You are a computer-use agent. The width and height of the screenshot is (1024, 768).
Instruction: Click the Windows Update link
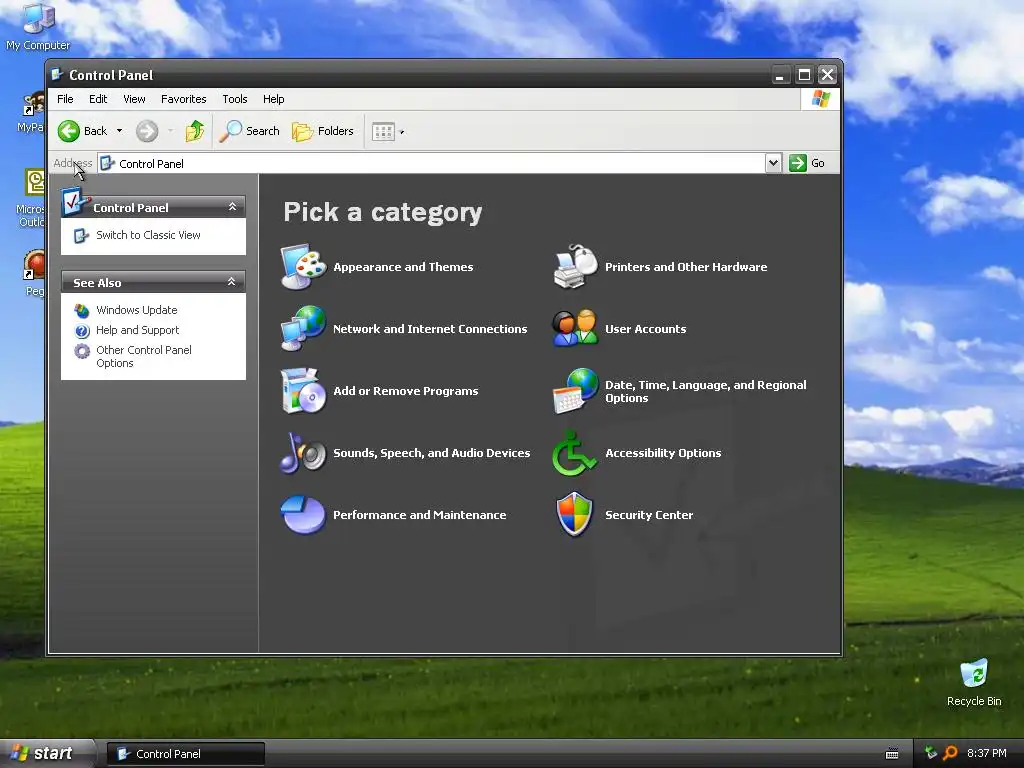click(x=136, y=310)
